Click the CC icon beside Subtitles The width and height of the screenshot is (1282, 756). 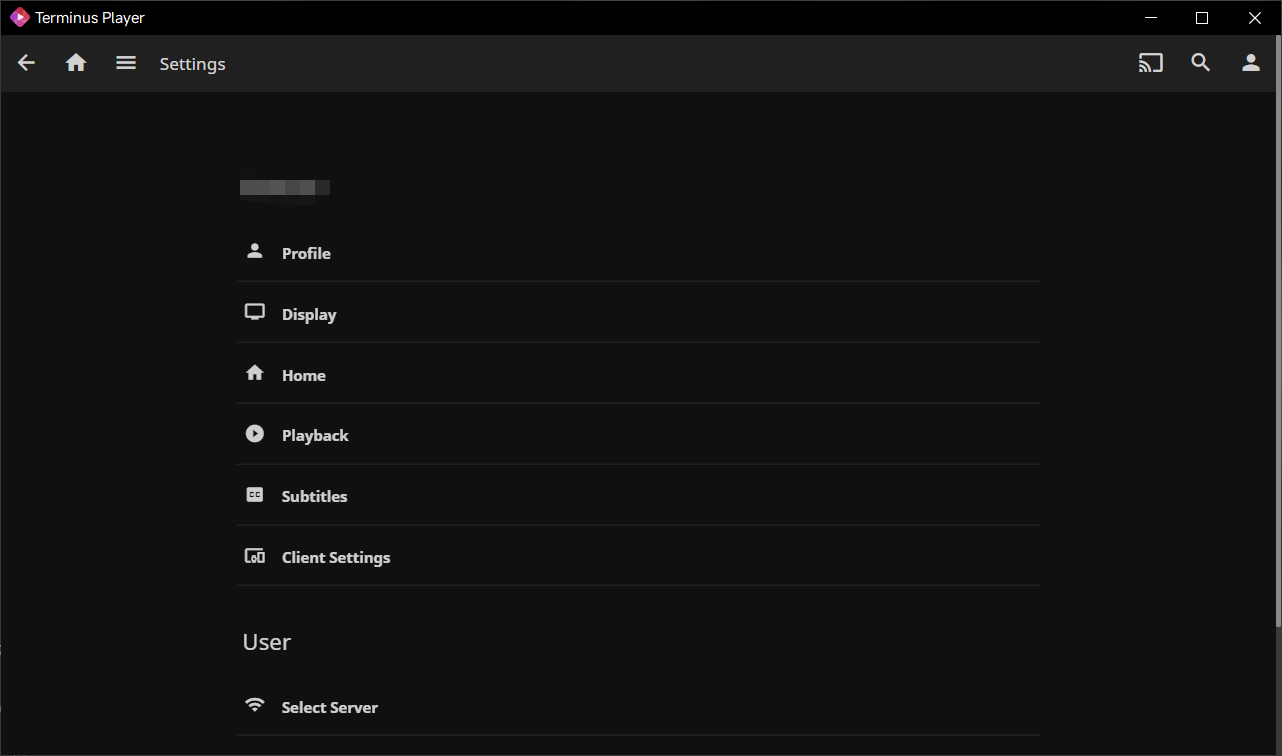click(255, 495)
